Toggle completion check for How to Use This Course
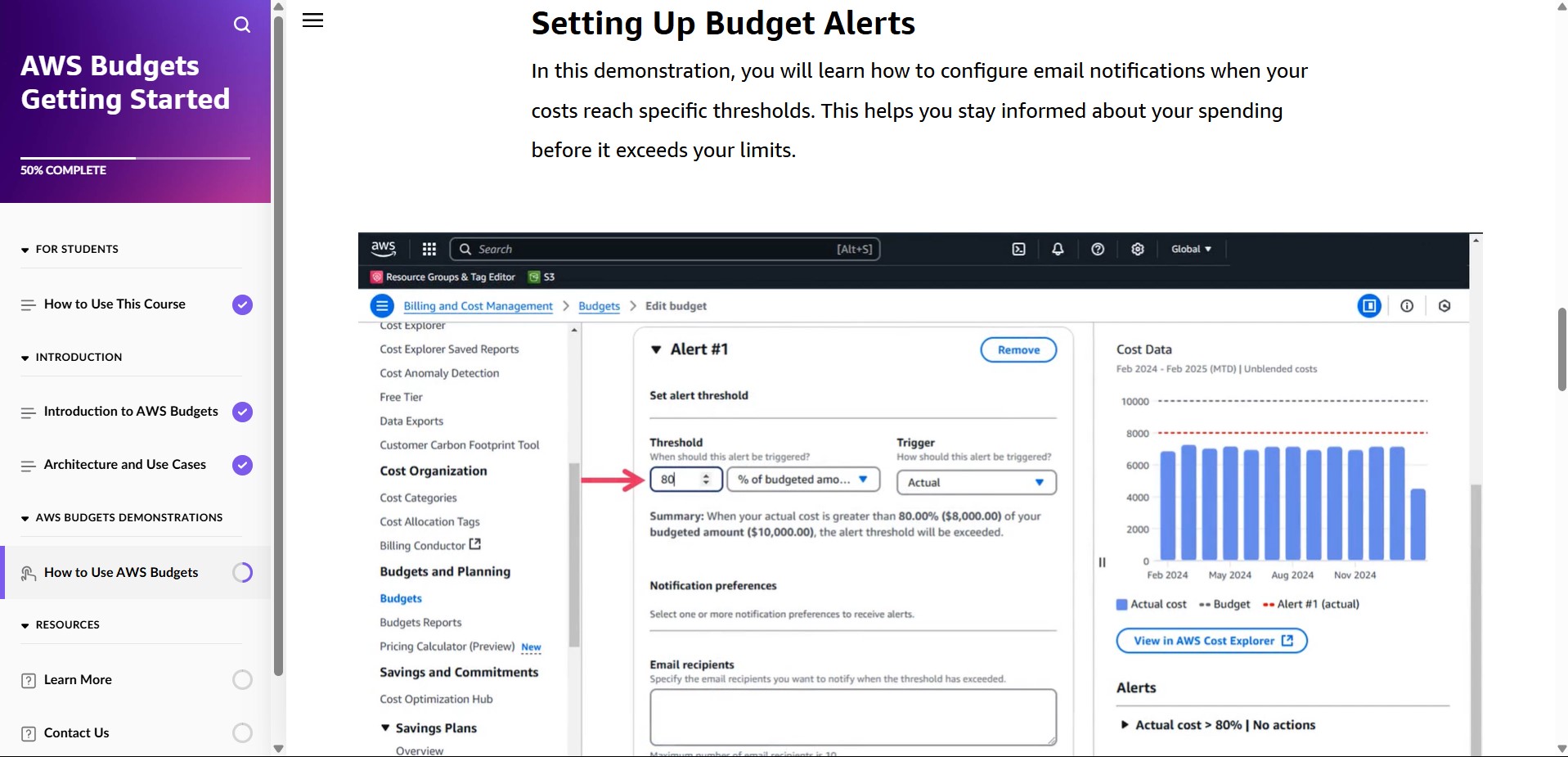The image size is (1568, 757). (x=242, y=304)
